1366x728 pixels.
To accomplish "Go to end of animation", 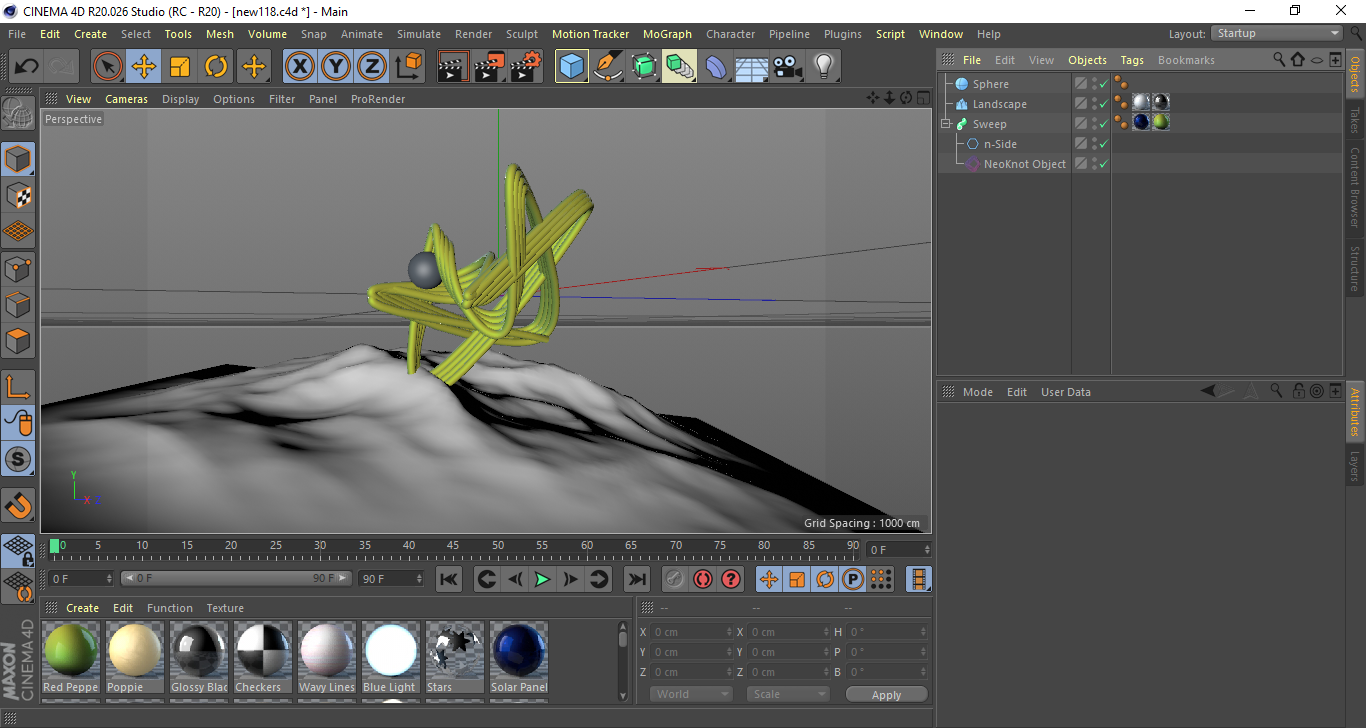I will click(x=636, y=579).
